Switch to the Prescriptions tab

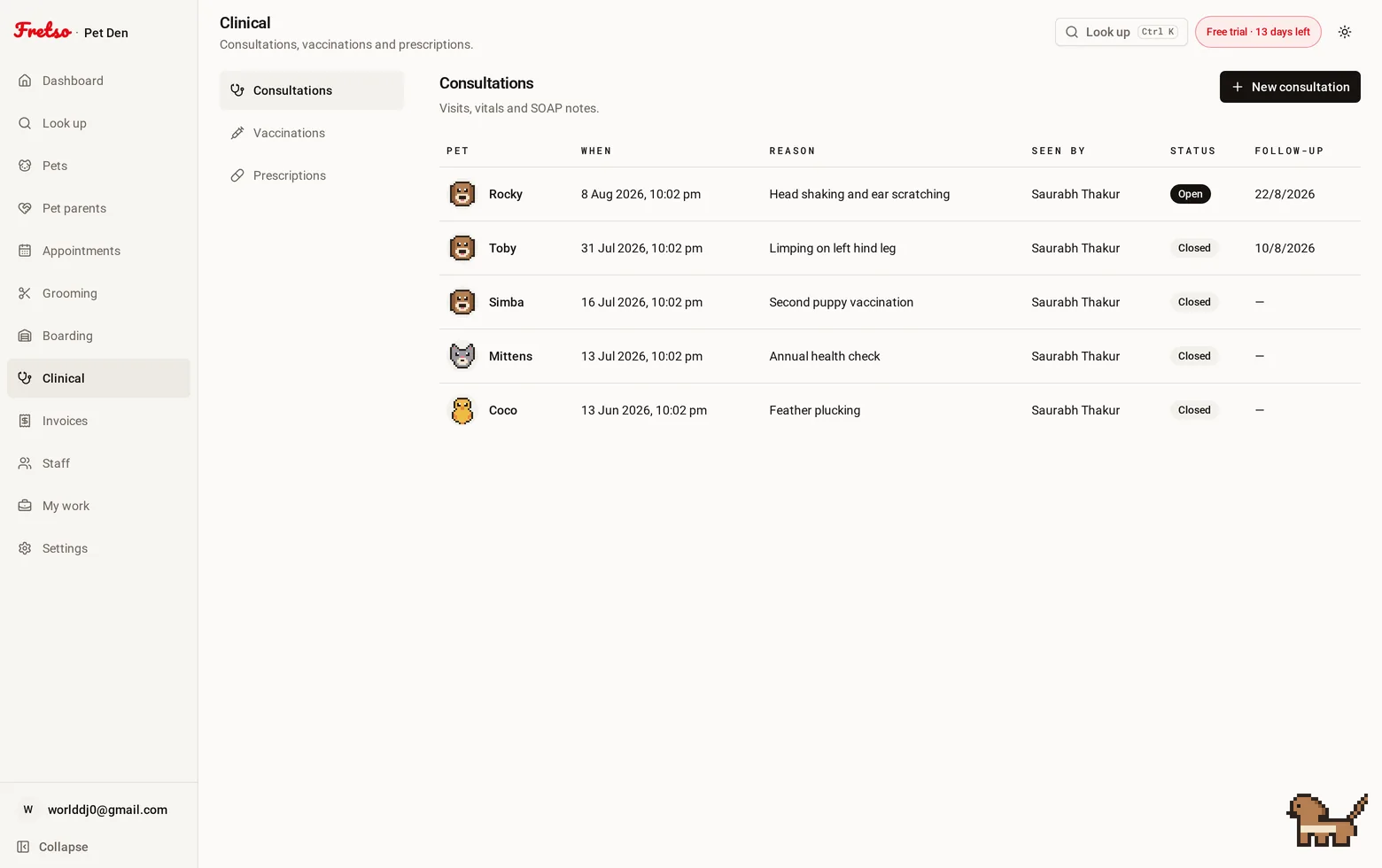coord(312,175)
